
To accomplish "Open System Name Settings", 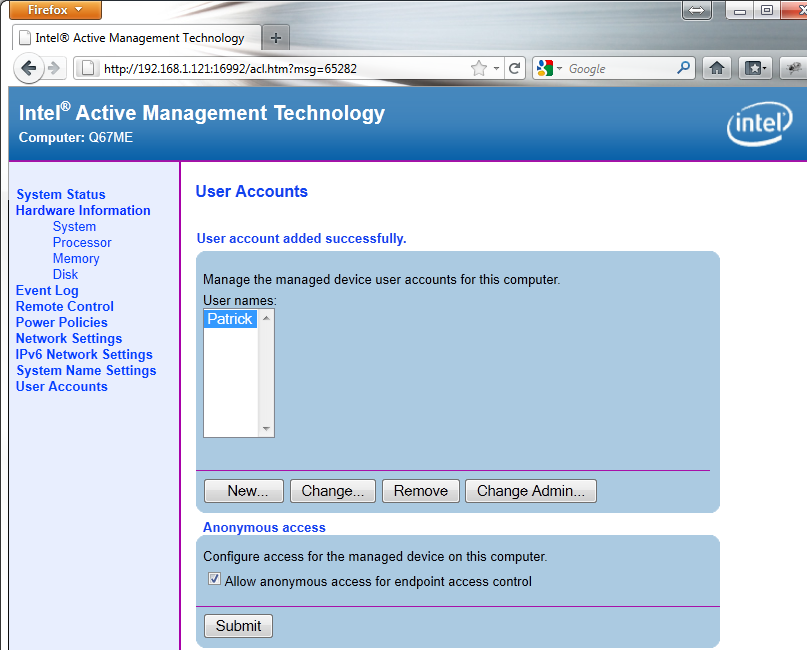I will click(86, 371).
